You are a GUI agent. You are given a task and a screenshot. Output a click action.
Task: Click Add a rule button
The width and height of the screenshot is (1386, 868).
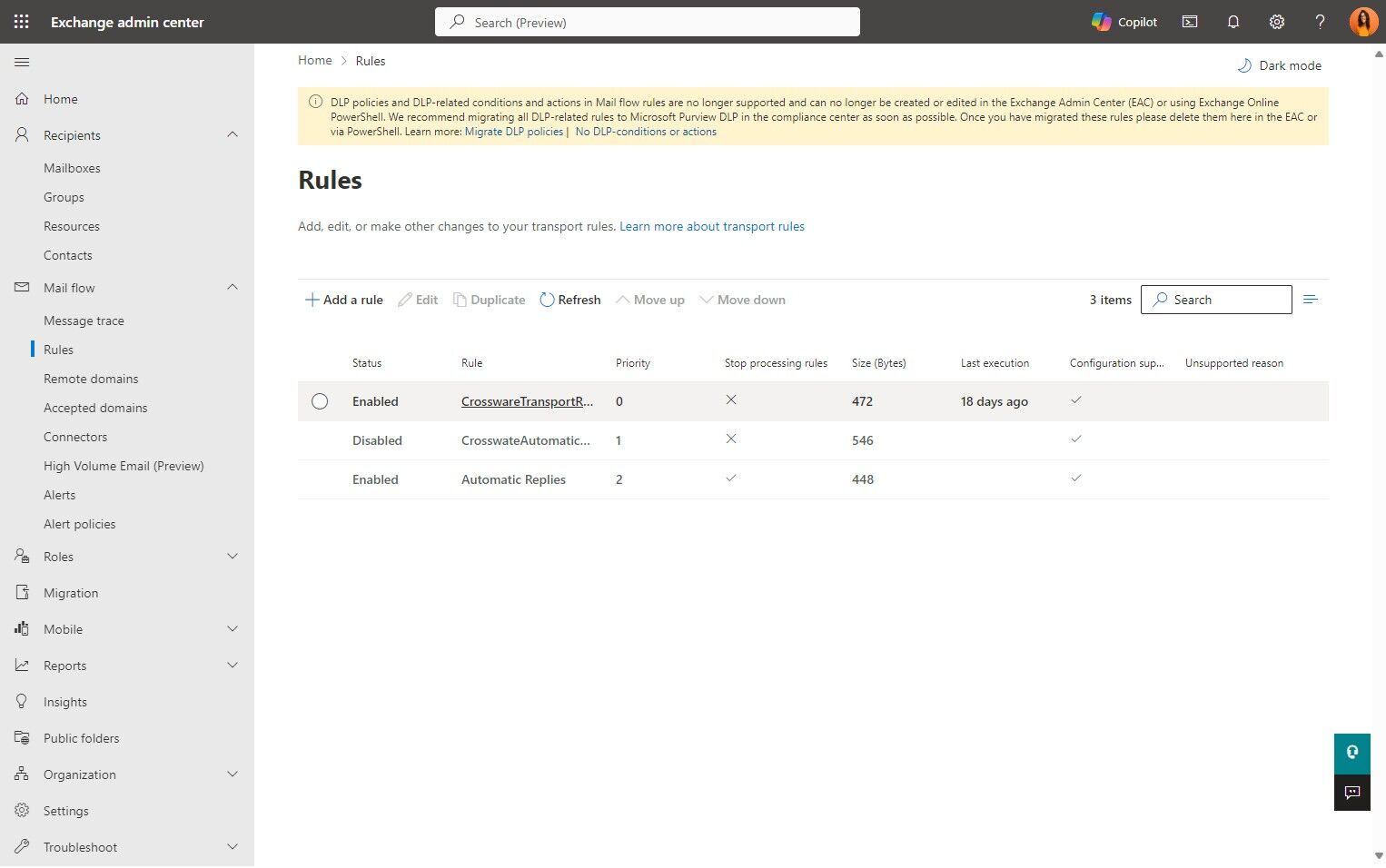tap(343, 300)
